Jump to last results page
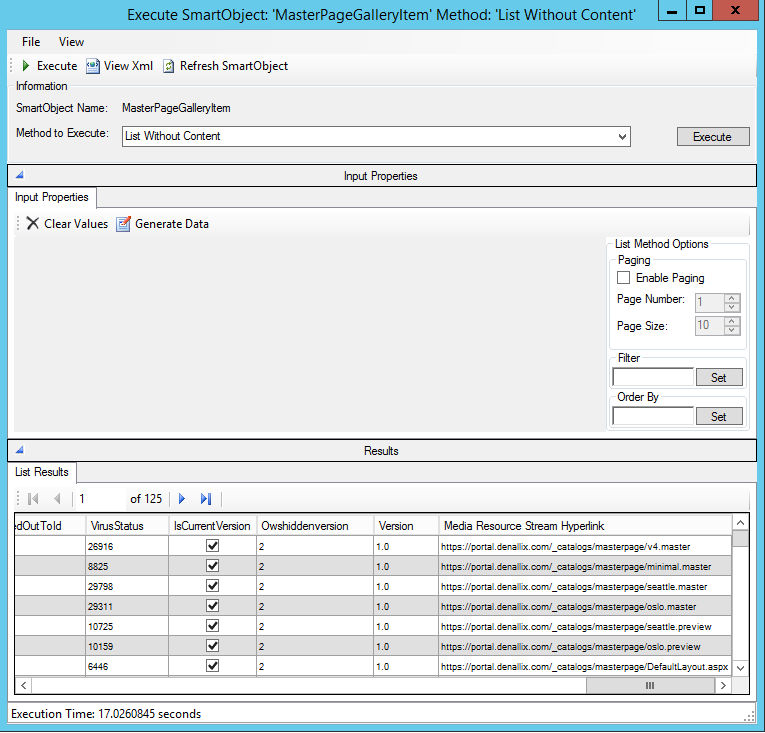Screen dimensions: 765x733 click(x=206, y=498)
